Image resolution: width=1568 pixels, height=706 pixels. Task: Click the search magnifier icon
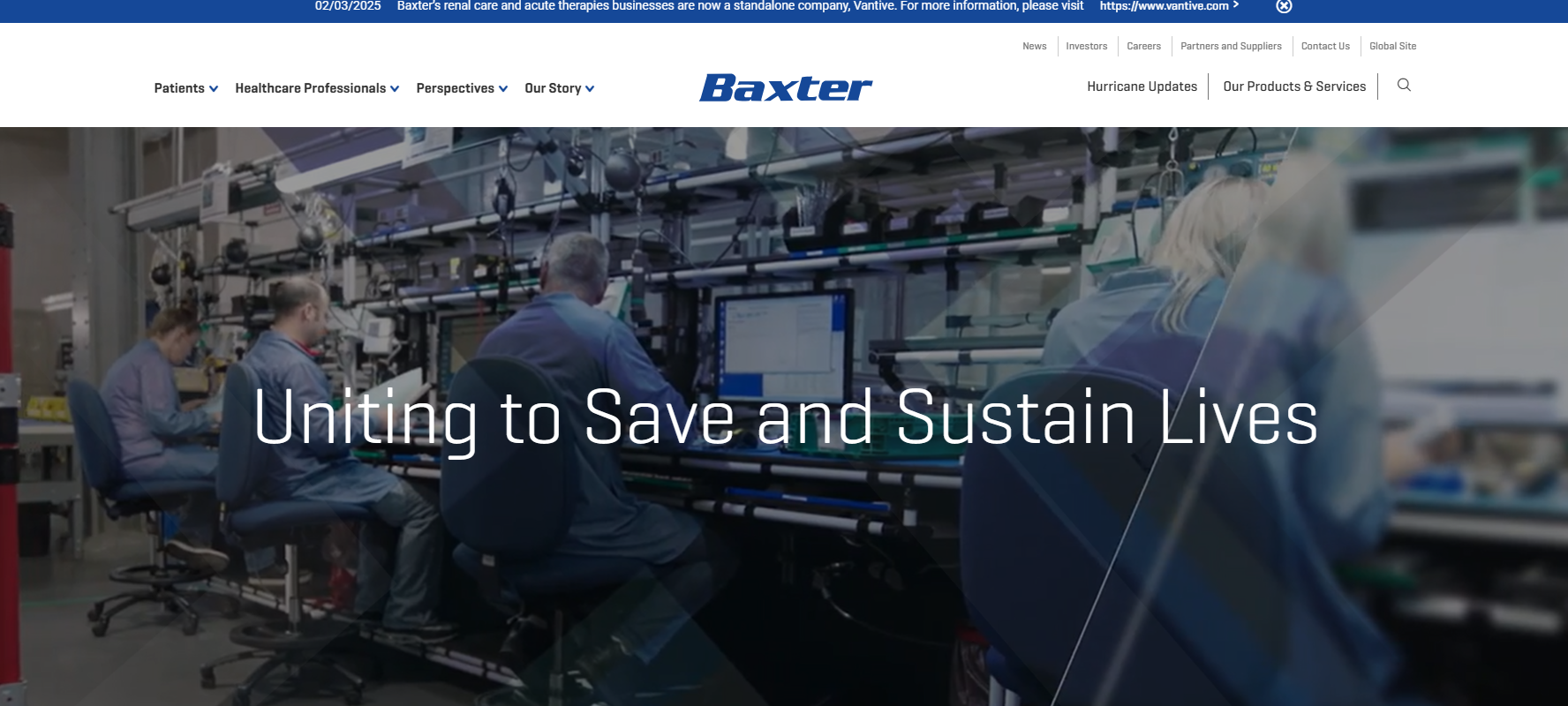(1404, 86)
